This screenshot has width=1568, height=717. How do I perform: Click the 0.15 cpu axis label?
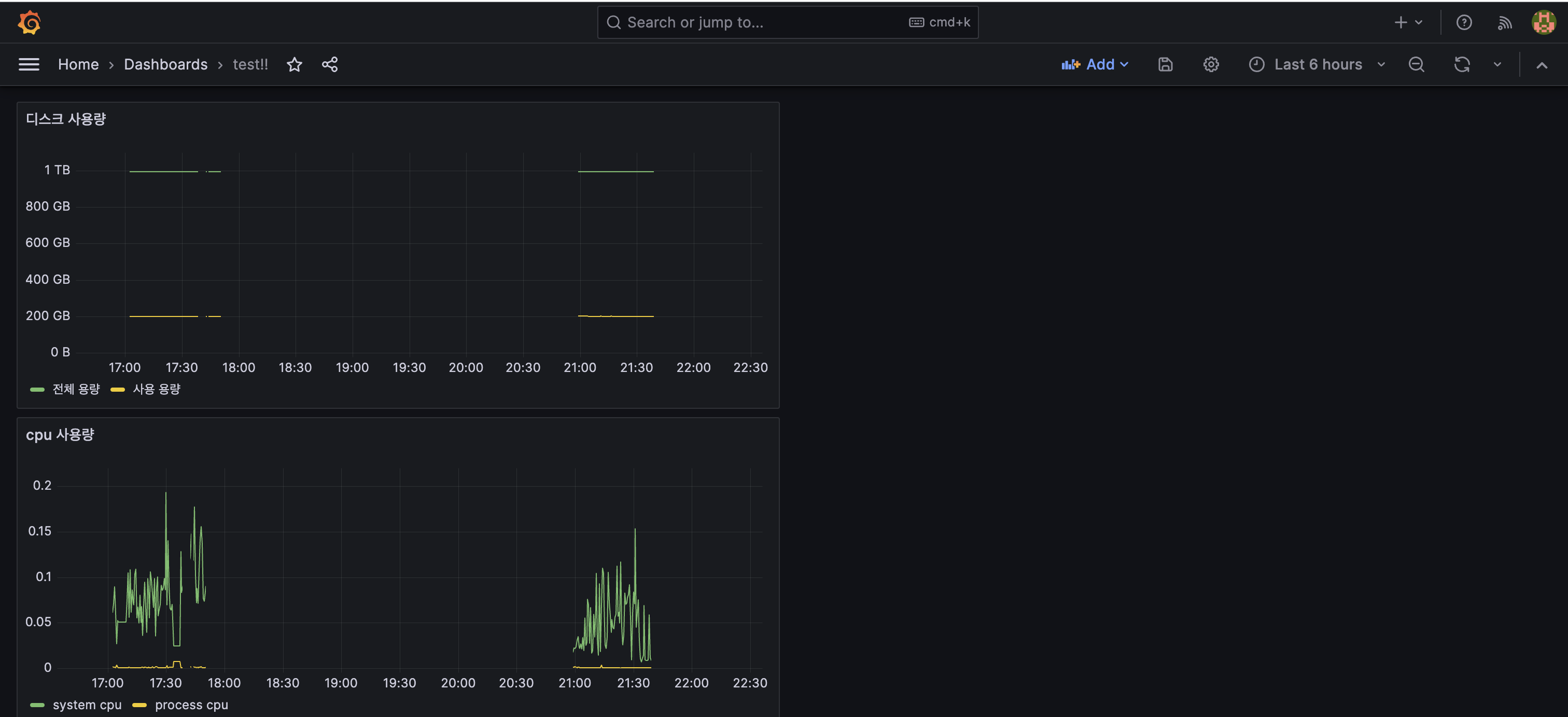coord(39,531)
